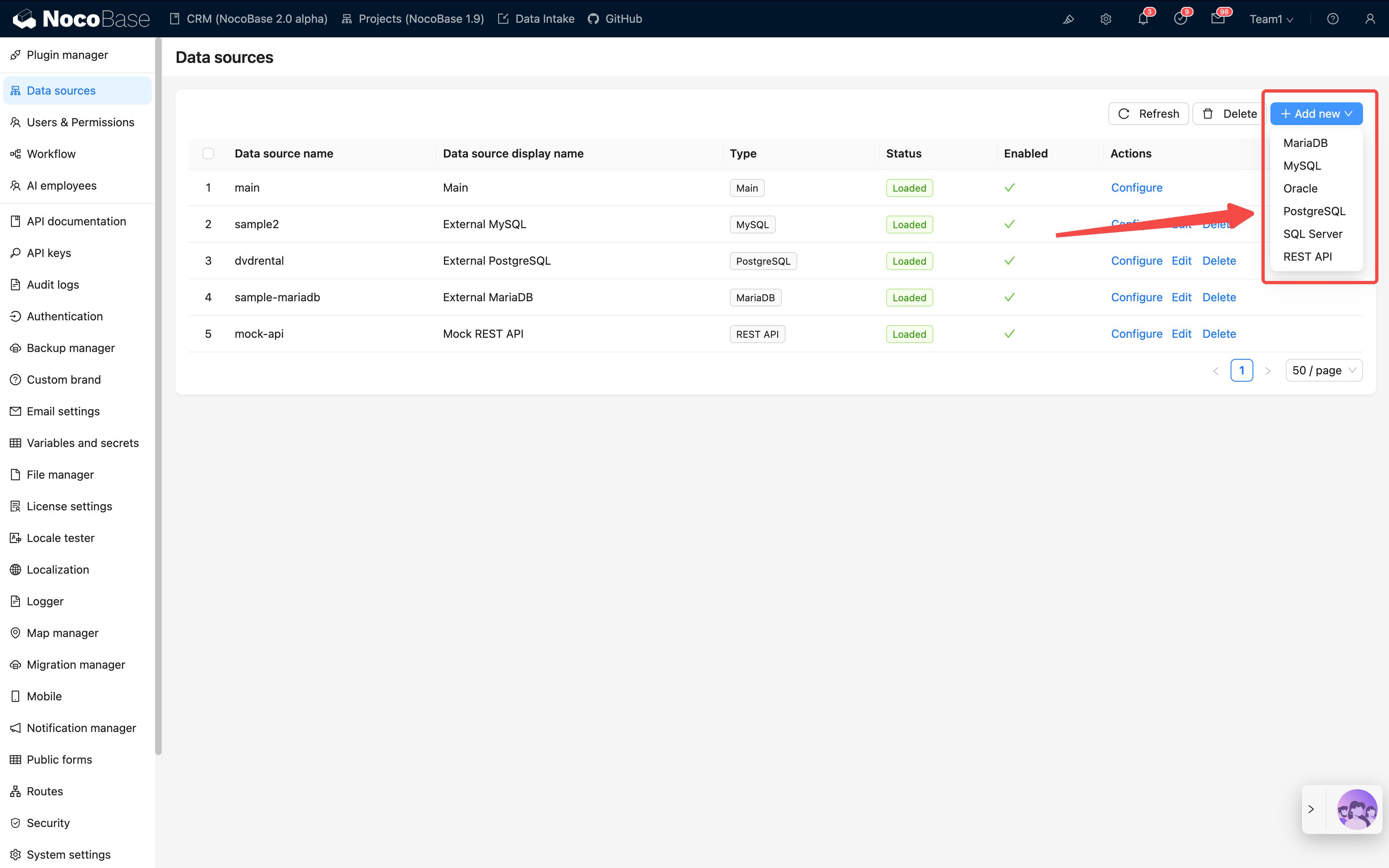Open the inbox showing 98 messages

coord(1218,19)
